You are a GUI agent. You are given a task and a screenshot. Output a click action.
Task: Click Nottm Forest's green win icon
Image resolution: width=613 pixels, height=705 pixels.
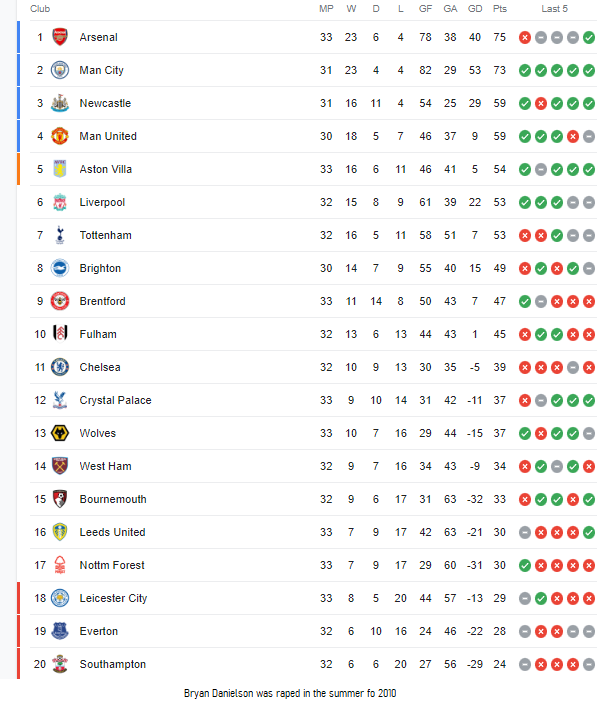(x=525, y=565)
